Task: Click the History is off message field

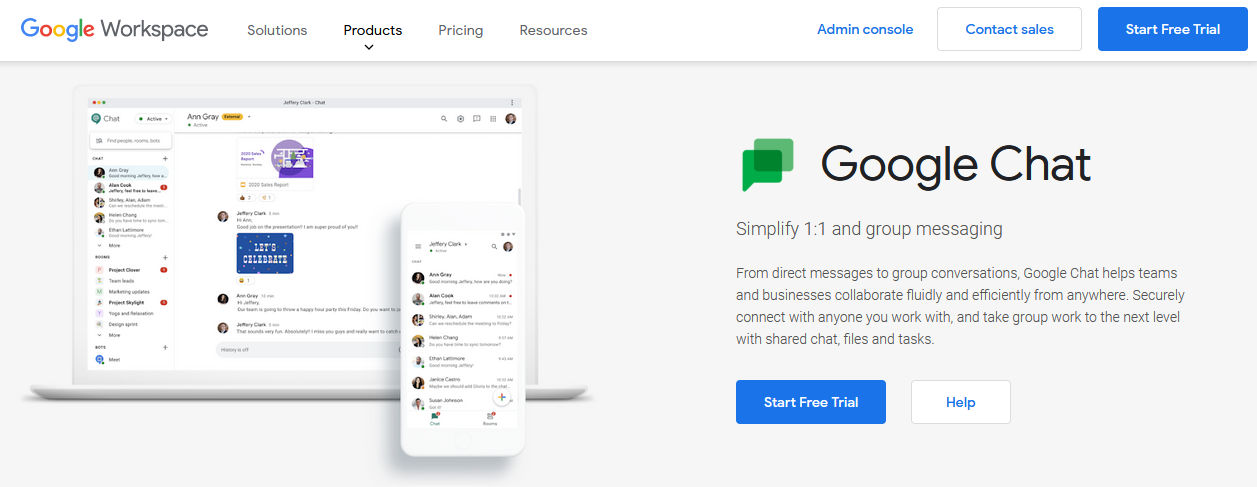Action: pyautogui.click(x=308, y=349)
